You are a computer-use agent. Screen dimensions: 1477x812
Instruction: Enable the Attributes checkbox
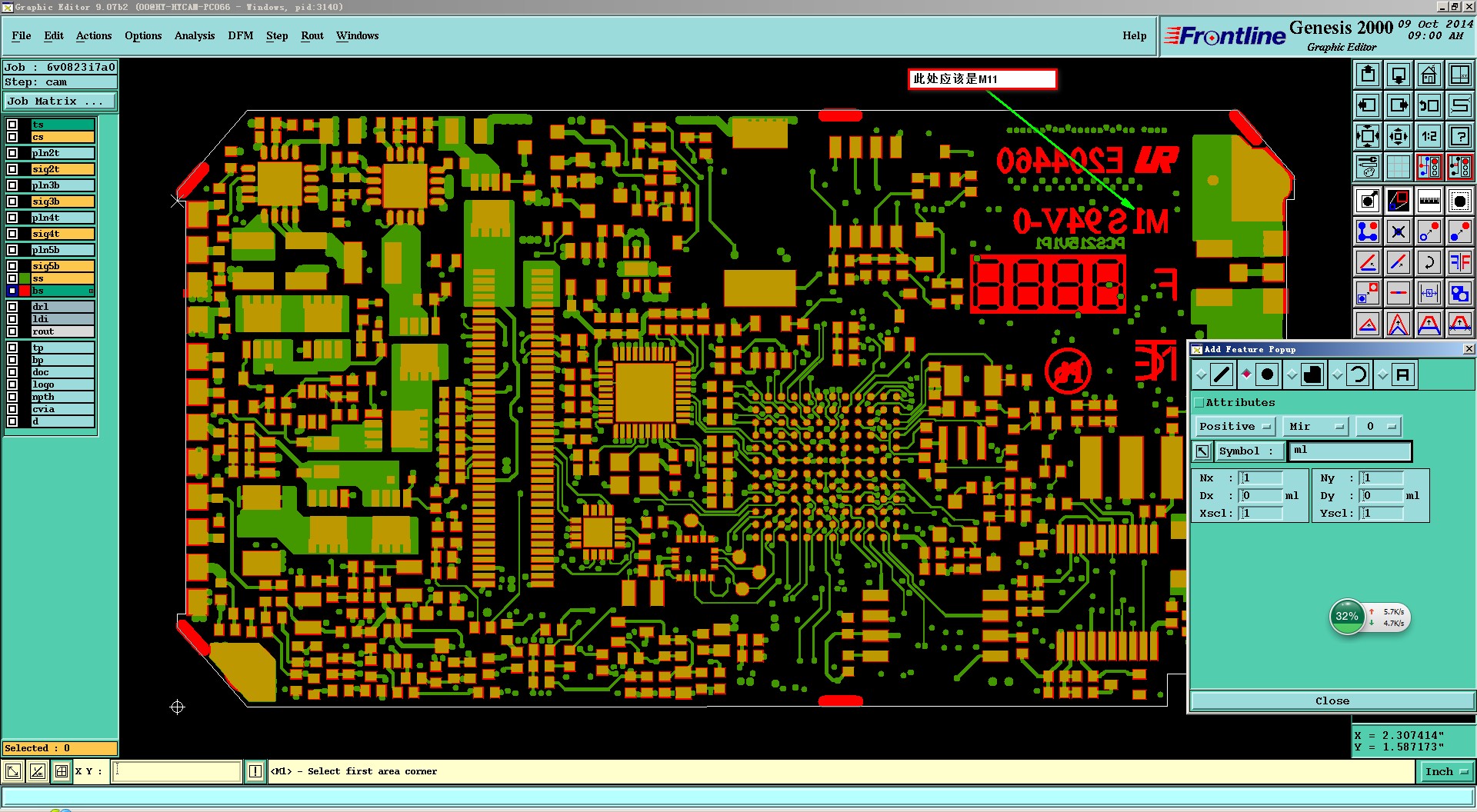pyautogui.click(x=1199, y=403)
